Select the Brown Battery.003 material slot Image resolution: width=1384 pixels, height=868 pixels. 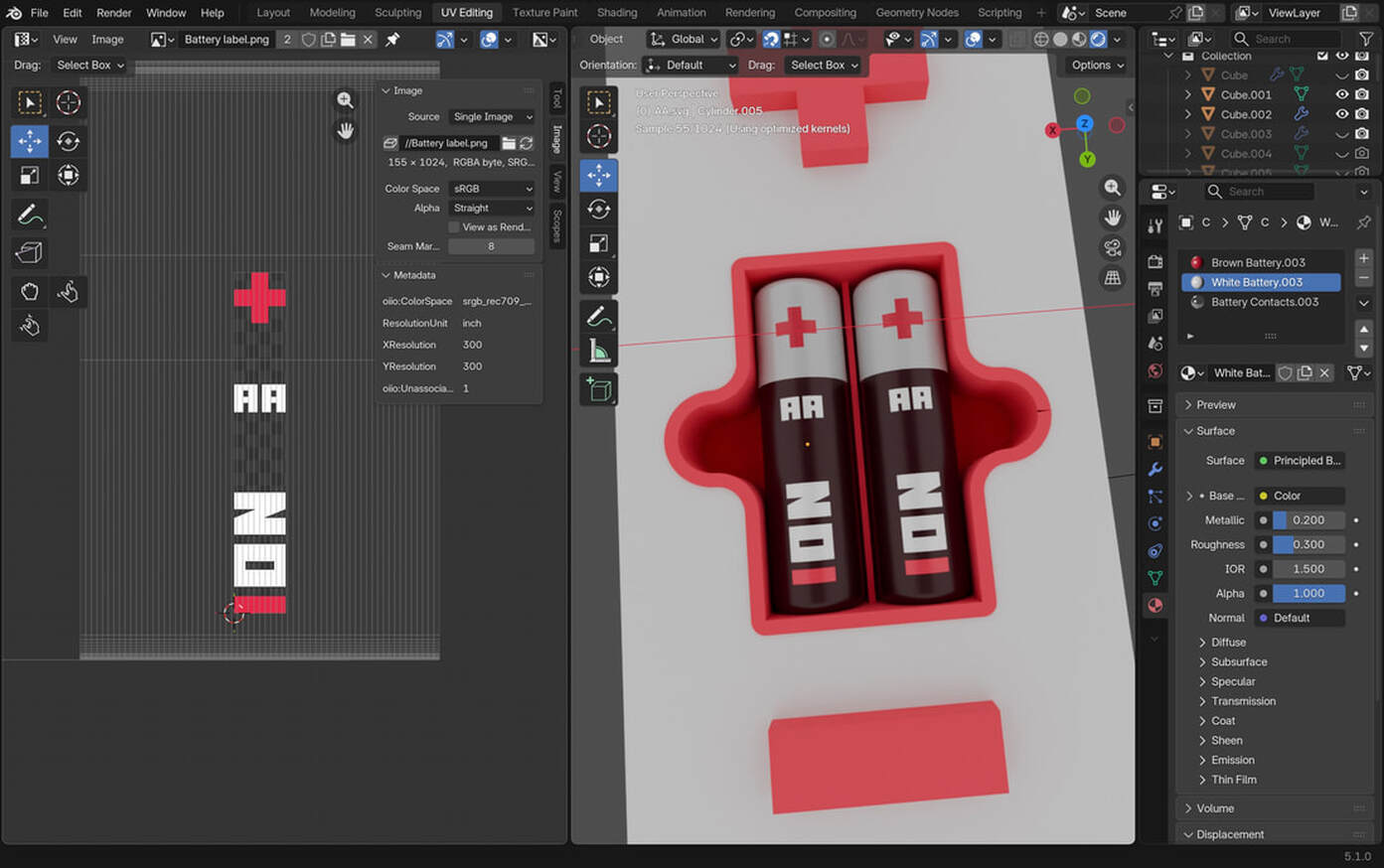[1258, 263]
